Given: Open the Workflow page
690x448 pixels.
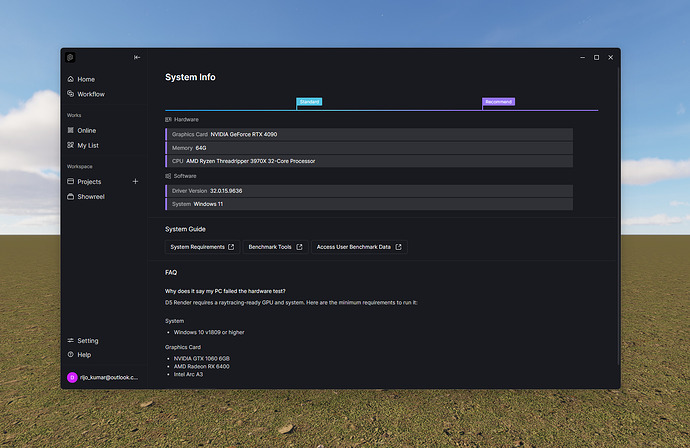Looking at the screenshot, I should 91,94.
